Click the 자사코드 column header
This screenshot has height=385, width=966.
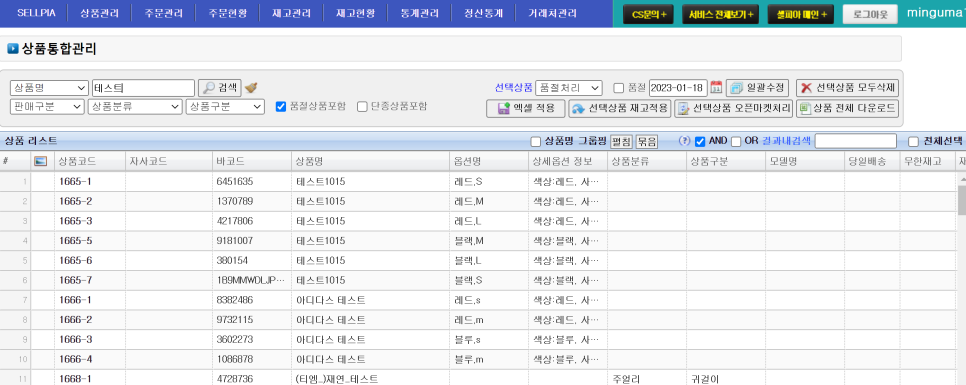point(169,161)
